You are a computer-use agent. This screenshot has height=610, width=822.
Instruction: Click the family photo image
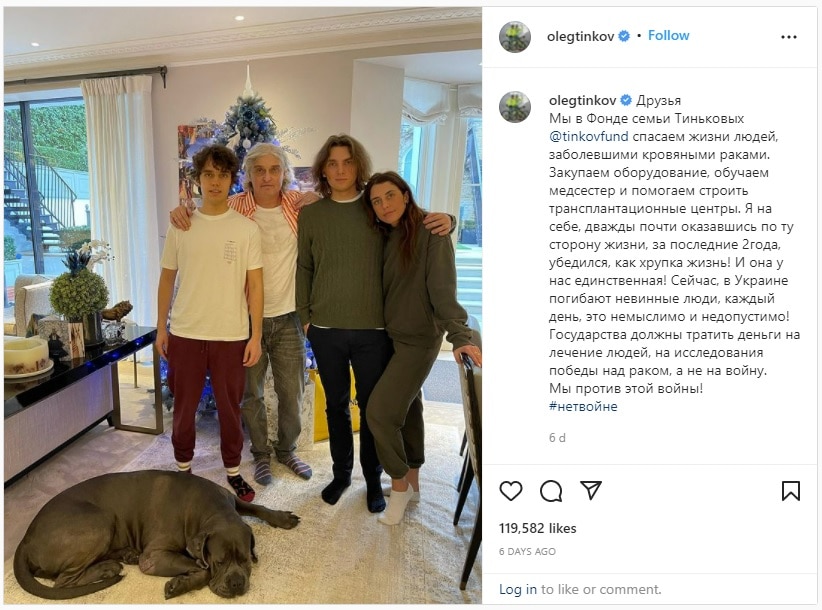pyautogui.click(x=243, y=305)
